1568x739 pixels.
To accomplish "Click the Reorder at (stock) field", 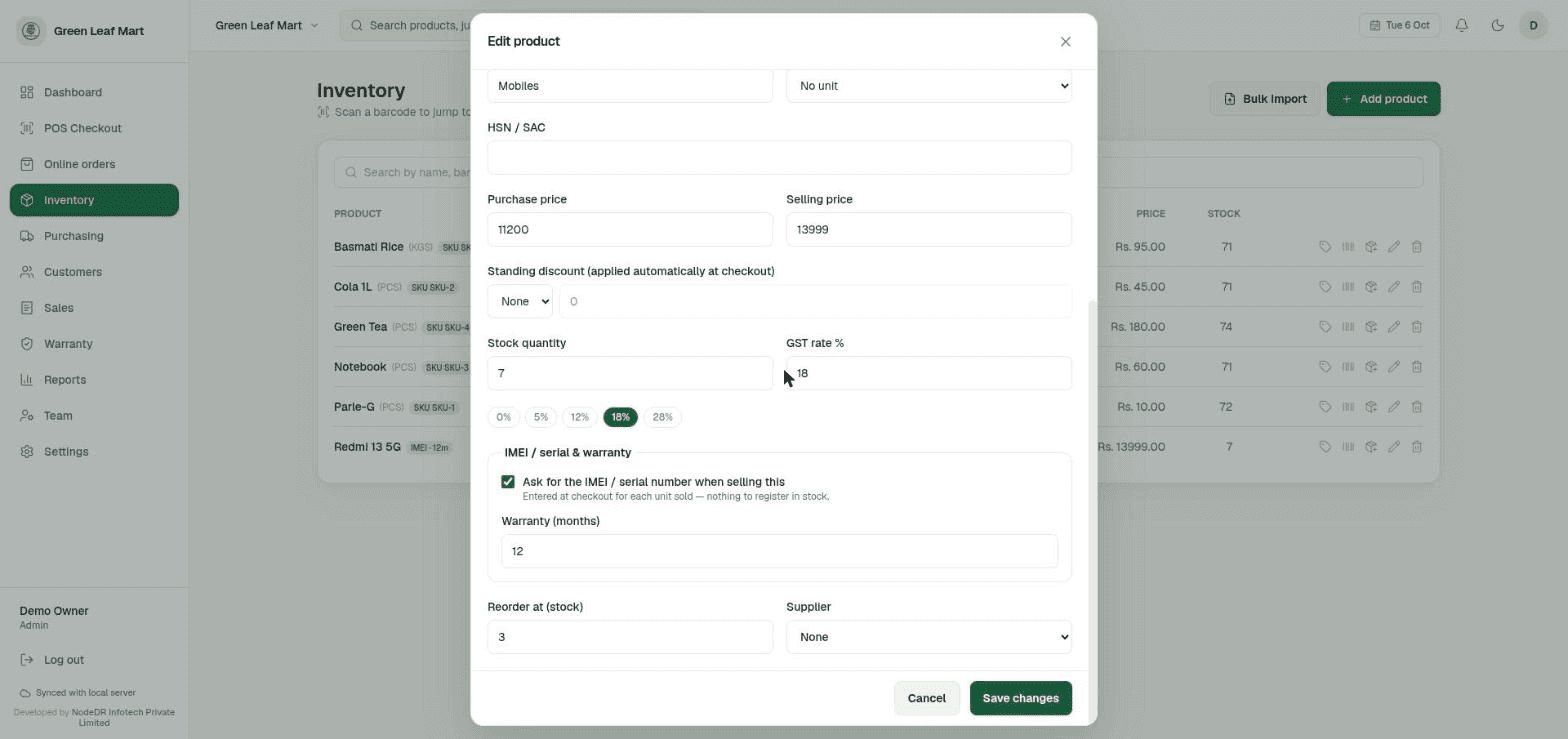I will (630, 637).
